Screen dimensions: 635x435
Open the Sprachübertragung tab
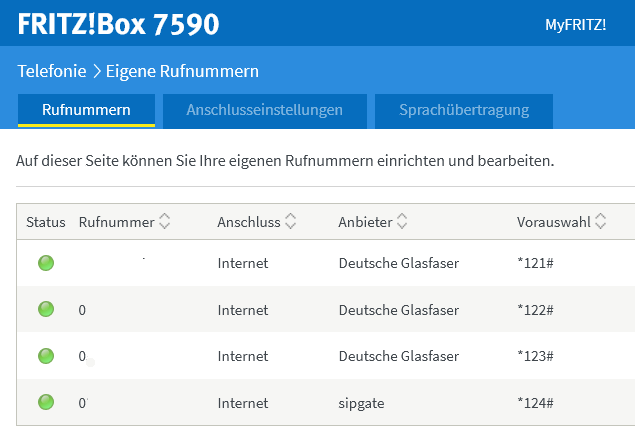[464, 110]
